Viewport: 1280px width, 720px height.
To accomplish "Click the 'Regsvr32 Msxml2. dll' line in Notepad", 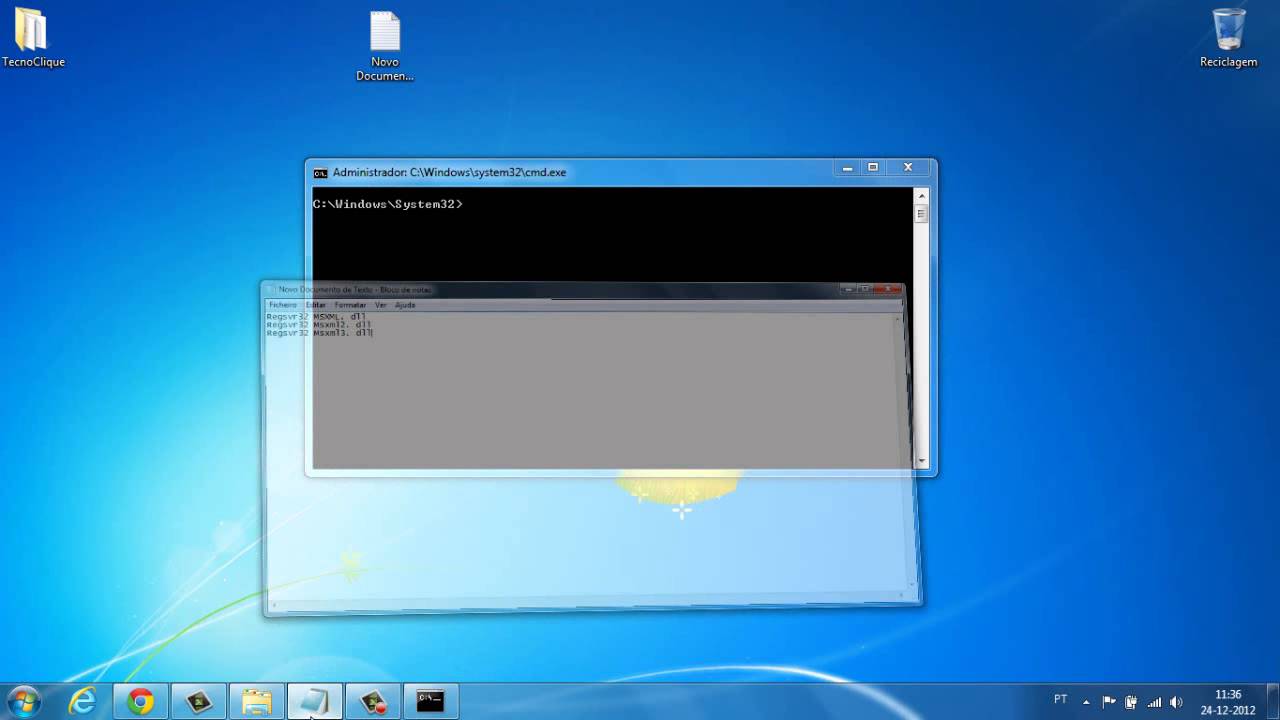I will click(x=319, y=324).
